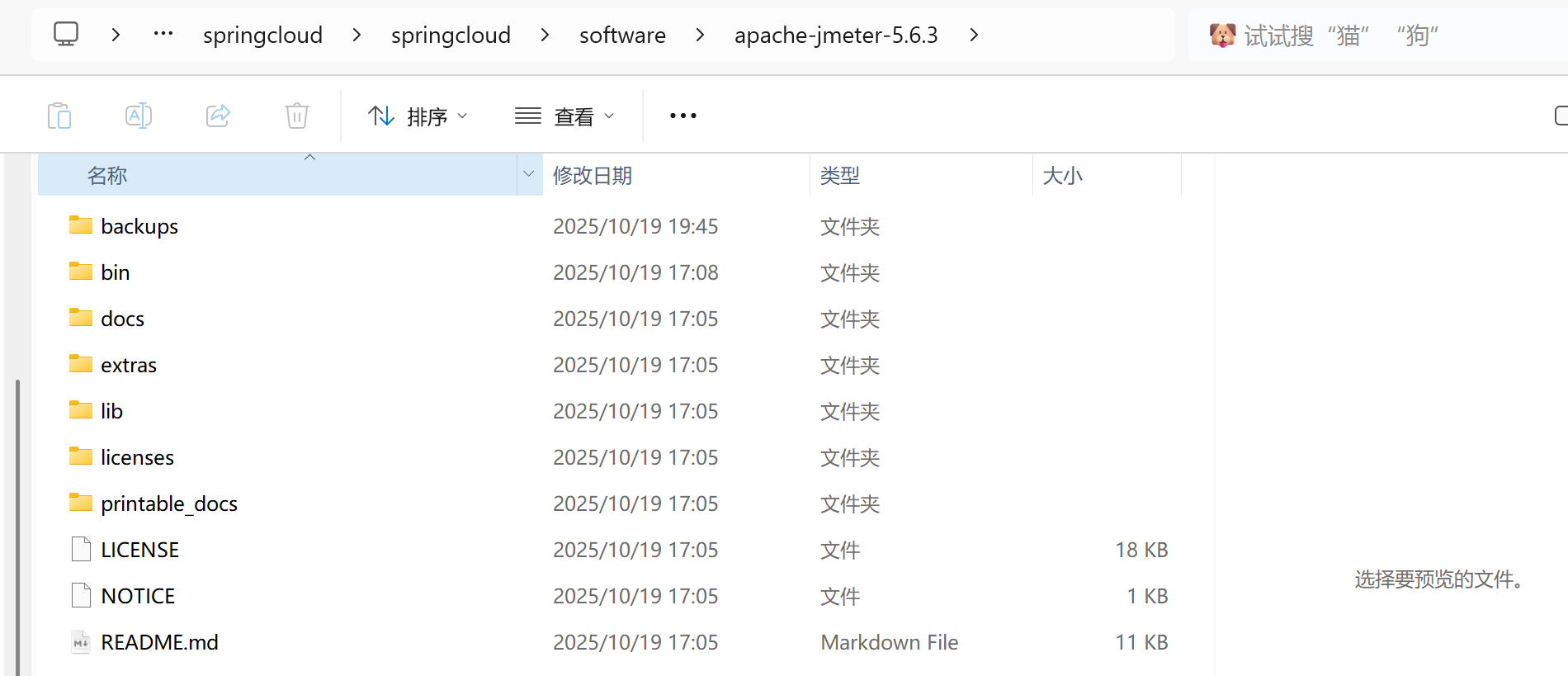The height and width of the screenshot is (676, 1568).
Task: Click the Rename icon in toolbar
Action: pos(139,116)
